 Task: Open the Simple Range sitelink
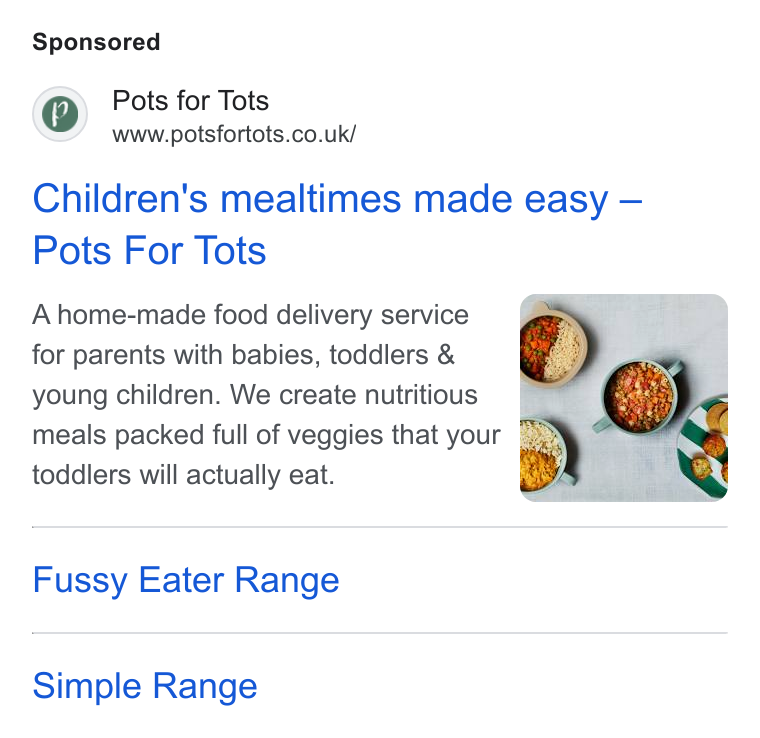(144, 686)
